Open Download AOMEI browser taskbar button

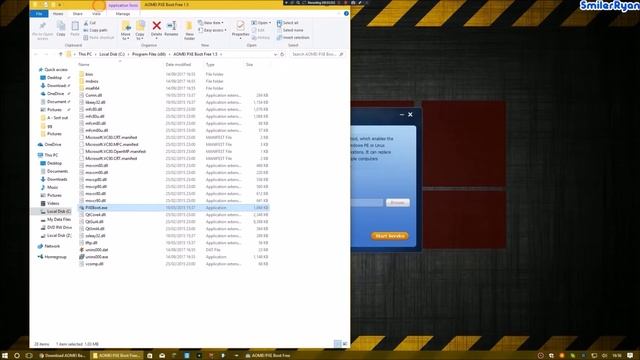(x=62, y=356)
